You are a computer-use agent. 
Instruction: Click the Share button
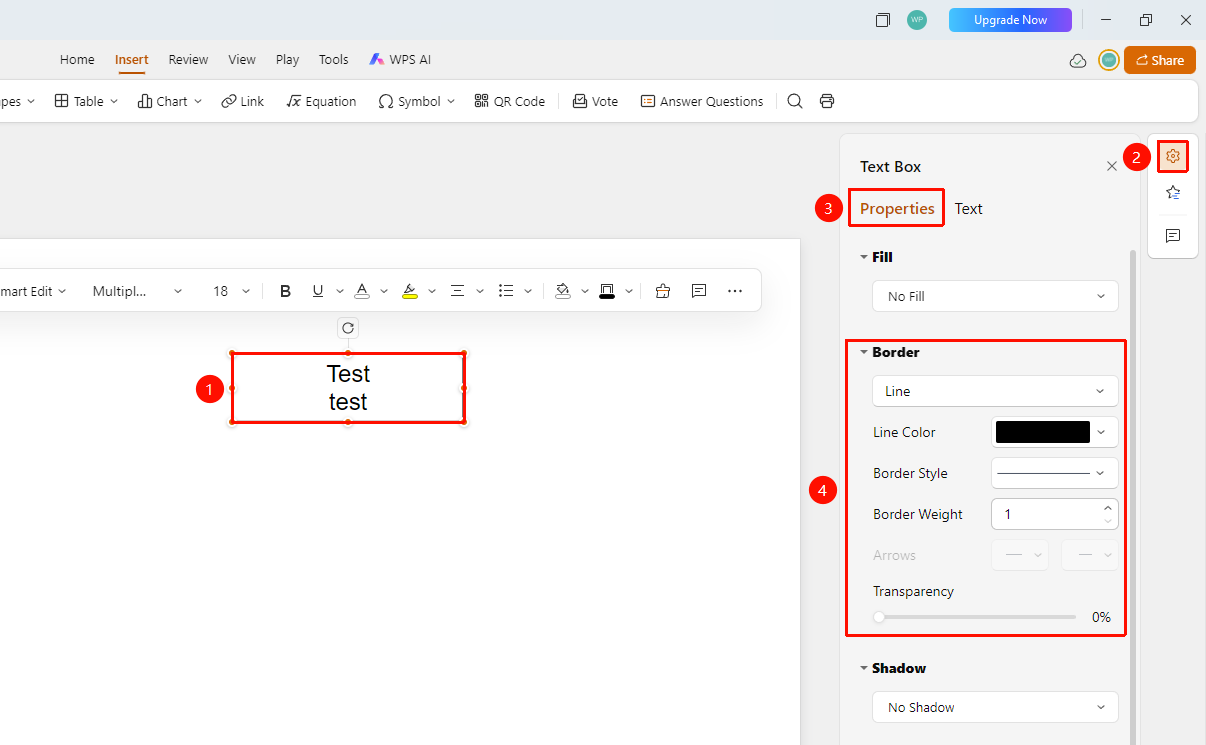click(x=1159, y=60)
